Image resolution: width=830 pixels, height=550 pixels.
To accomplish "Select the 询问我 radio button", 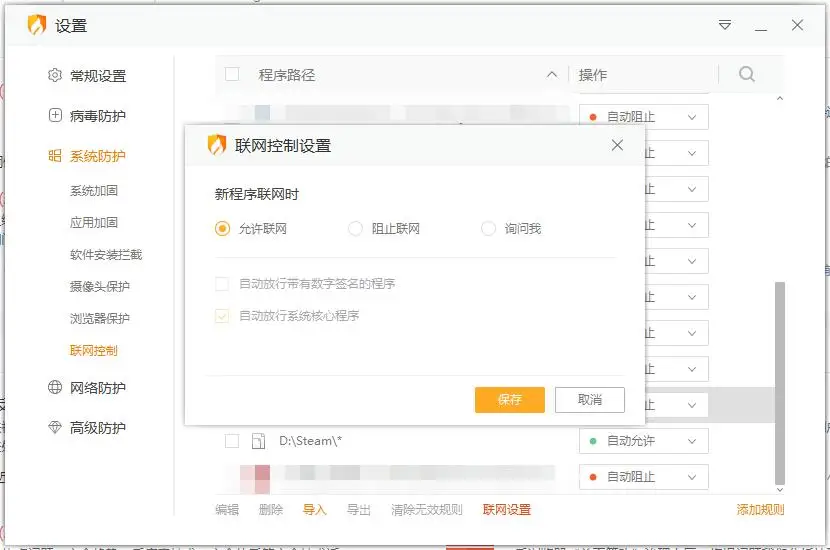I will pyautogui.click(x=488, y=229).
